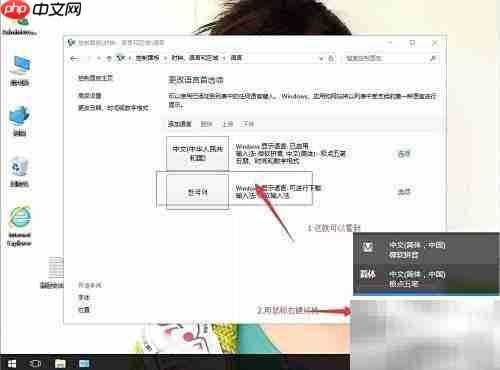Image resolution: width=500 pixels, height=370 pixels.
Task: Open the 回收站 desktop icon
Action: [19, 172]
